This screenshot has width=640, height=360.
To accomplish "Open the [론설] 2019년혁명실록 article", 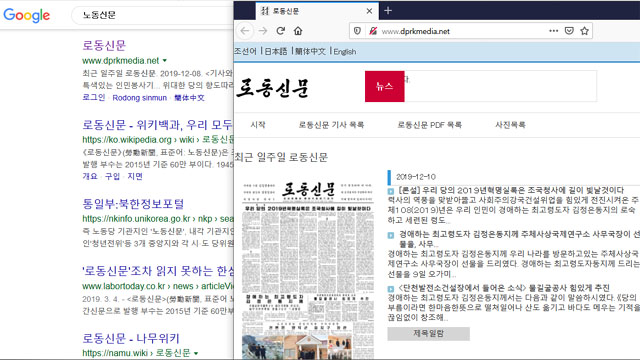I will click(x=511, y=190).
